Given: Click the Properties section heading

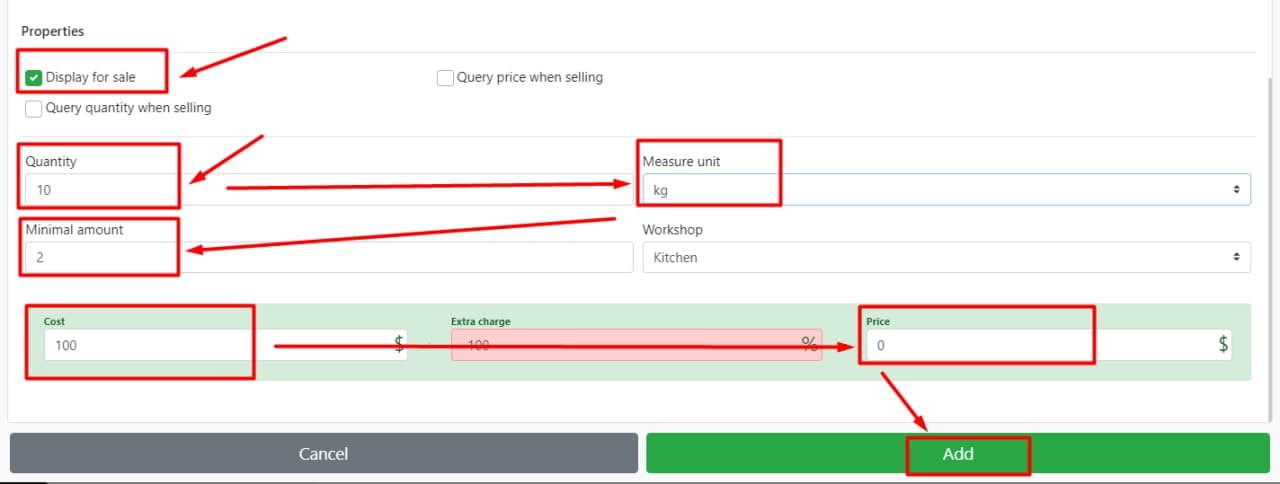Looking at the screenshot, I should (52, 32).
